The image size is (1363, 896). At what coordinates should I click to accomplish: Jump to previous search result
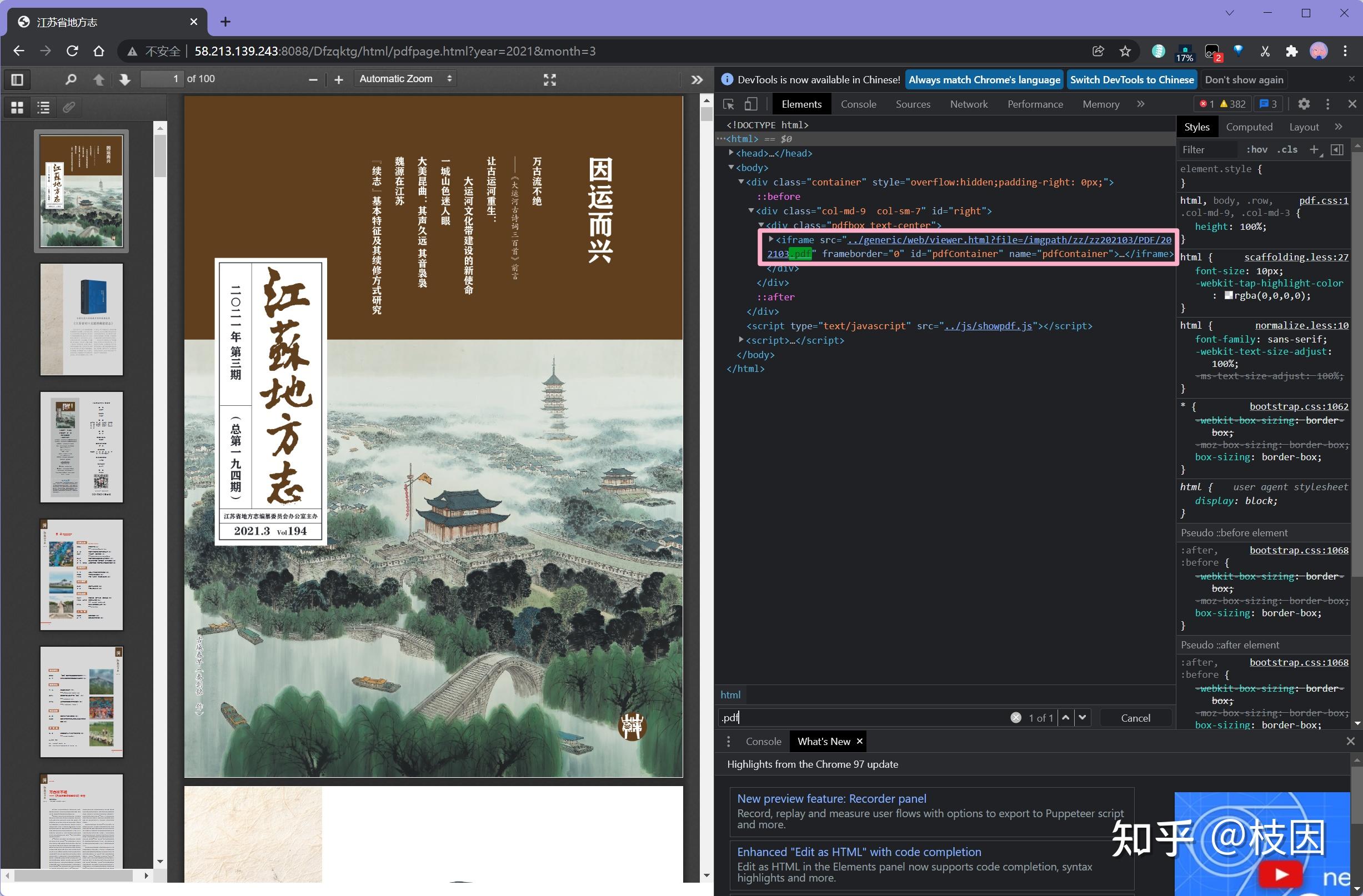(1065, 717)
